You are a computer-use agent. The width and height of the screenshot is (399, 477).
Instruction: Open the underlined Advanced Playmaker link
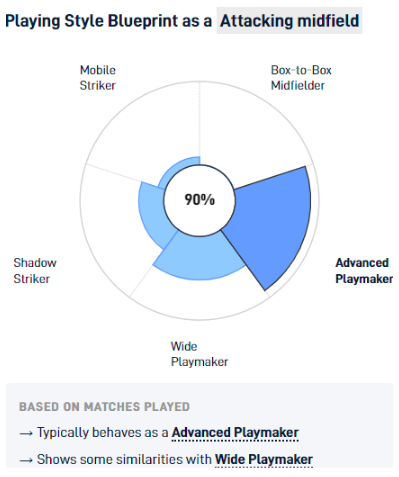[235, 433]
